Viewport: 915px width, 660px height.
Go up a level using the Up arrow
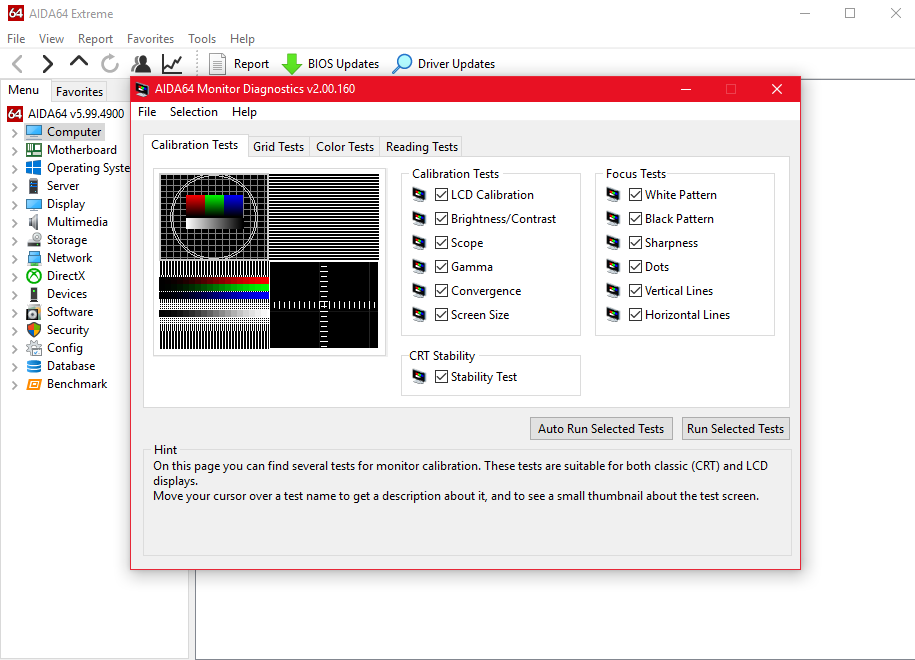(x=79, y=61)
